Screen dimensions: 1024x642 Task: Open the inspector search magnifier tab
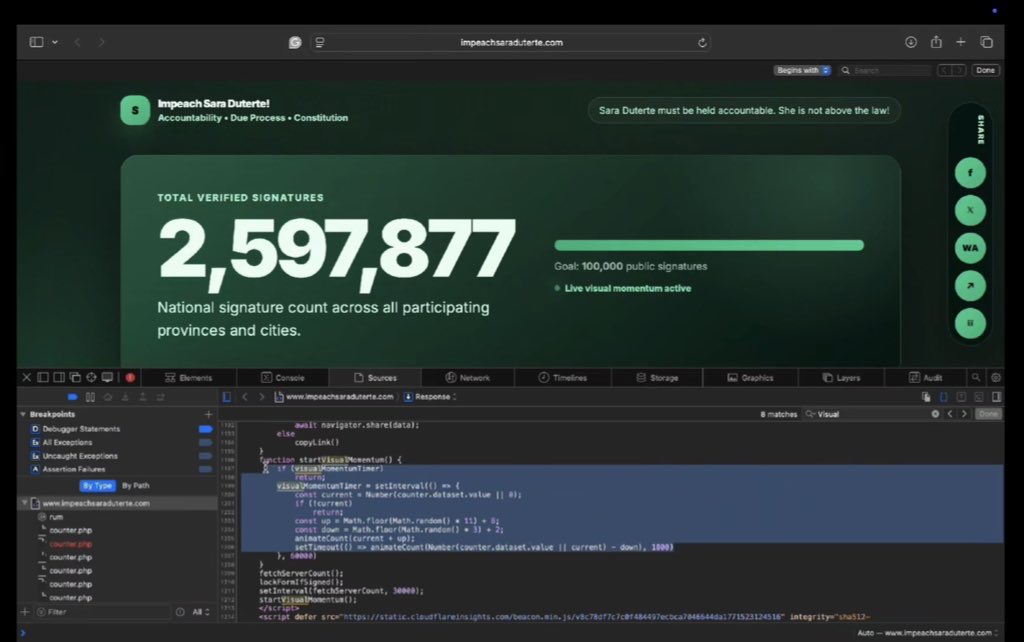[x=976, y=377]
